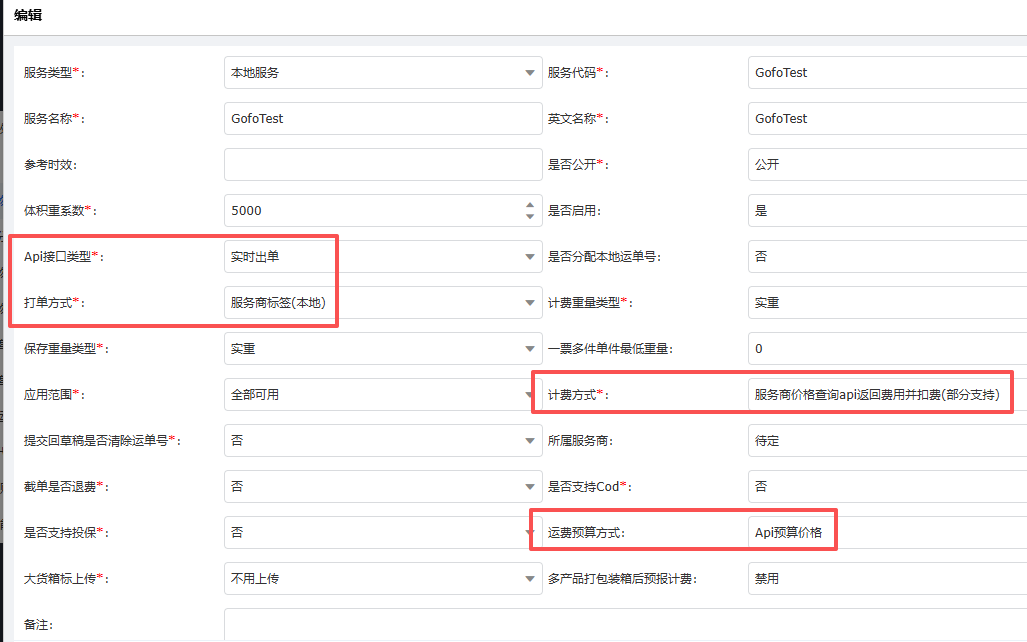This screenshot has width=1027, height=642.
Task: Open the 大货箱标上传 dropdown arrow
Action: pyautogui.click(x=529, y=579)
